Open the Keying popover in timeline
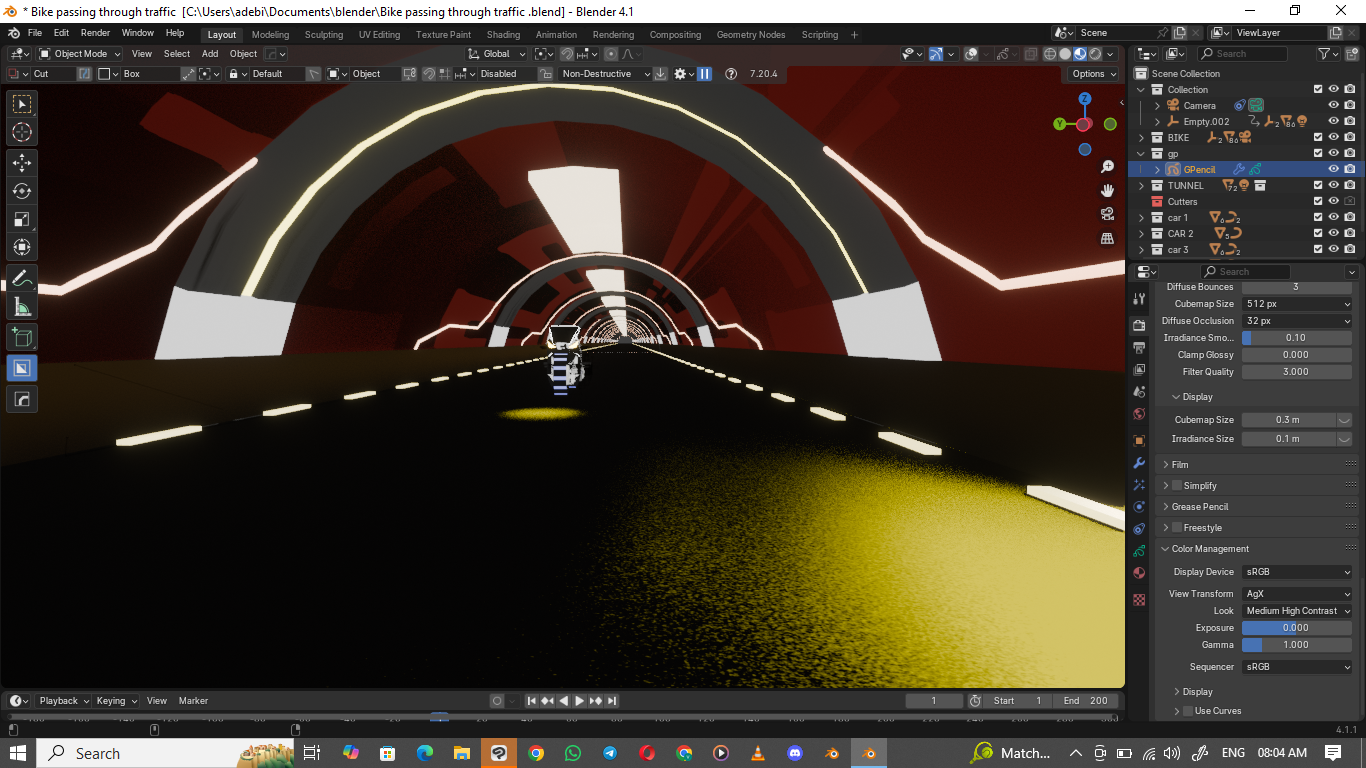This screenshot has width=1366, height=768. click(118, 701)
